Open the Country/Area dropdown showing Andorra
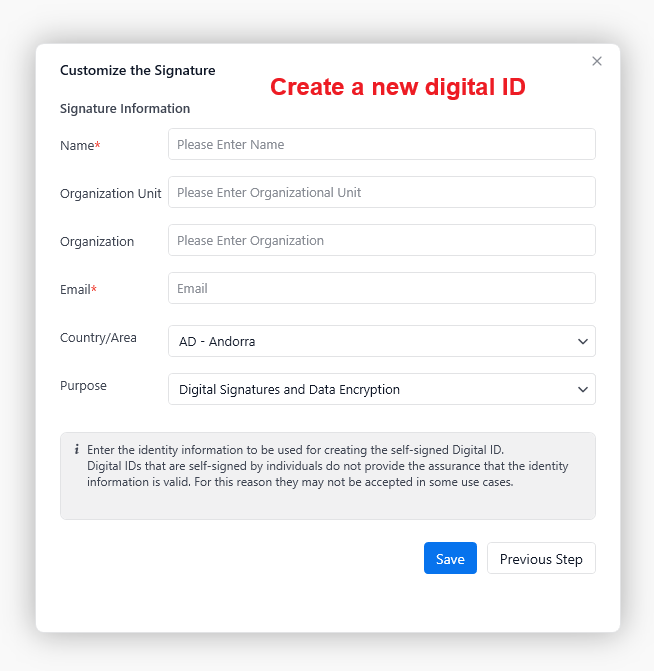Viewport: 654px width, 671px height. [x=381, y=341]
